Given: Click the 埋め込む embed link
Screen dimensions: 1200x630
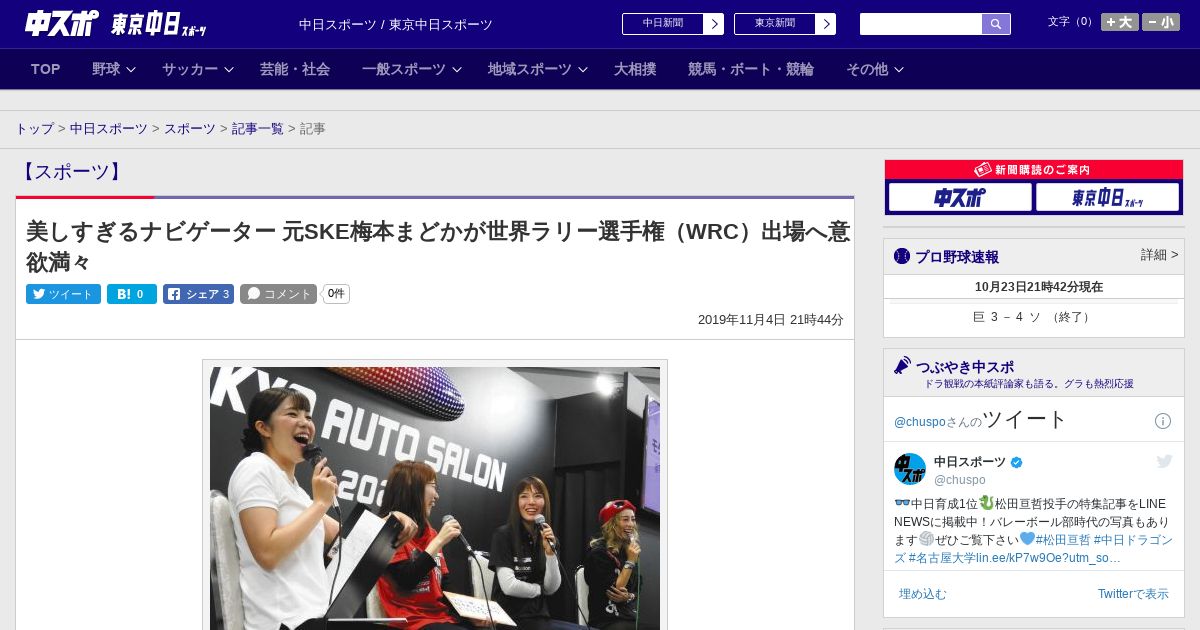Looking at the screenshot, I should point(922,594).
